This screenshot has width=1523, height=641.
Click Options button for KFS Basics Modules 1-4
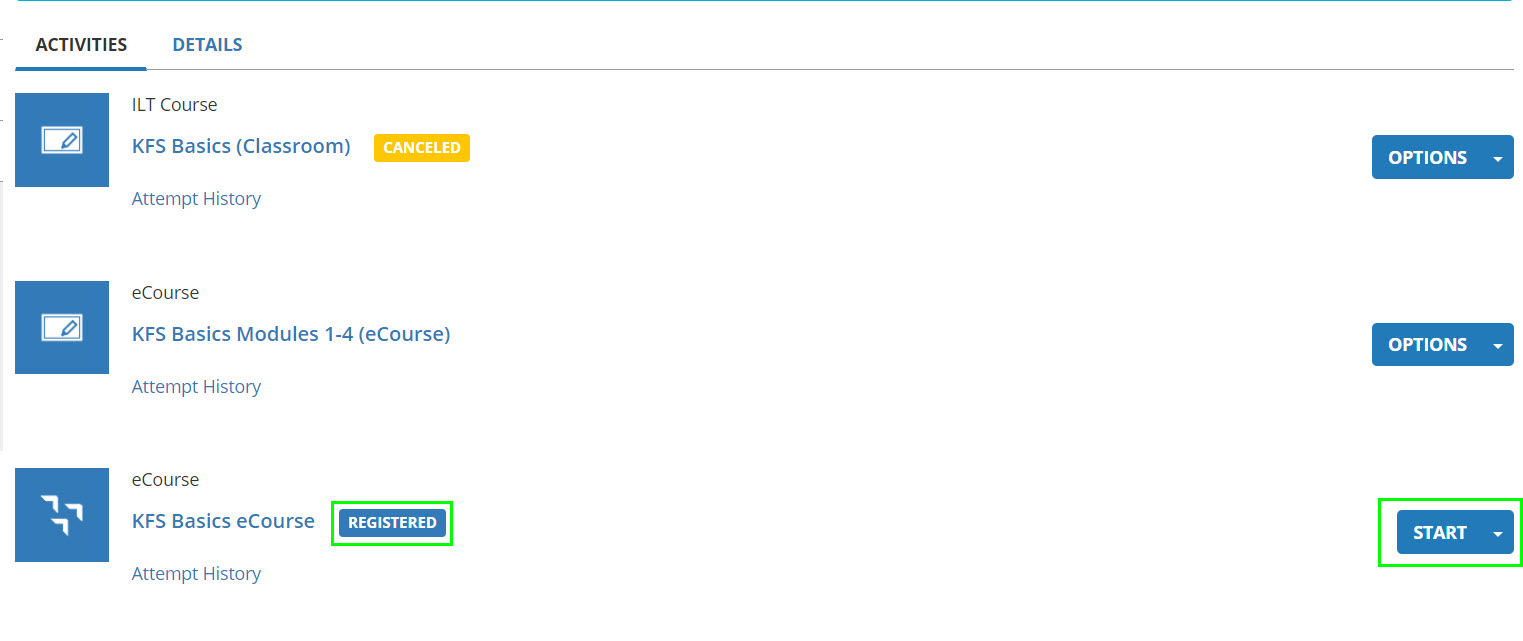pyautogui.click(x=1427, y=345)
